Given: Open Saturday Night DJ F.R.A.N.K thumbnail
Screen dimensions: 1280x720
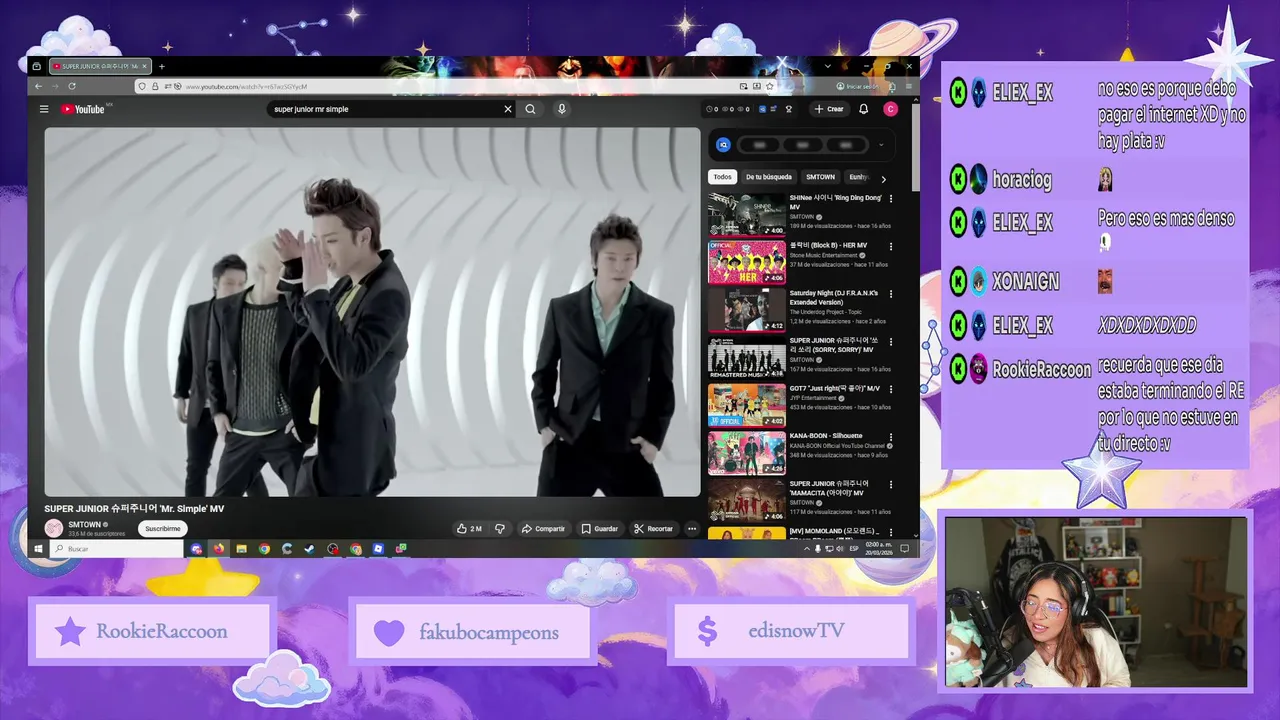Looking at the screenshot, I should point(747,310).
